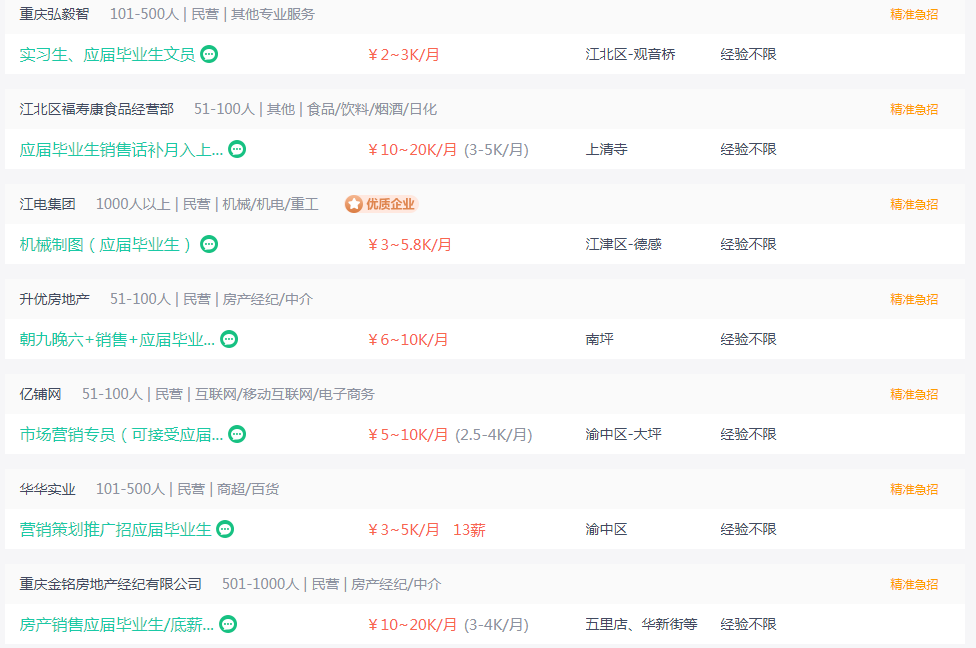
Task: Open 升优房地产 company profile
Action: pyautogui.click(x=54, y=299)
